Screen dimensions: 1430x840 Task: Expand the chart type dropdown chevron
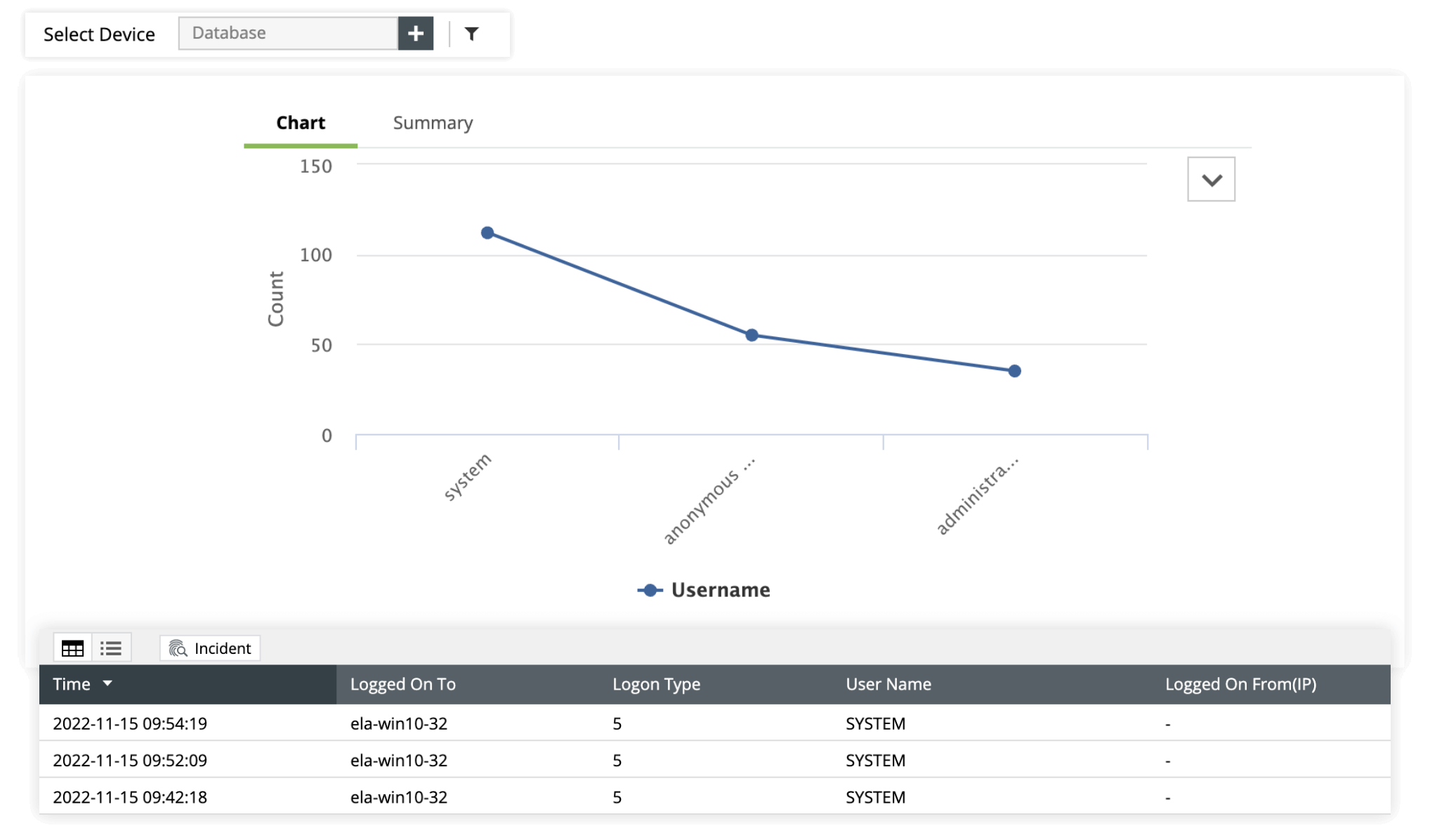1211,180
